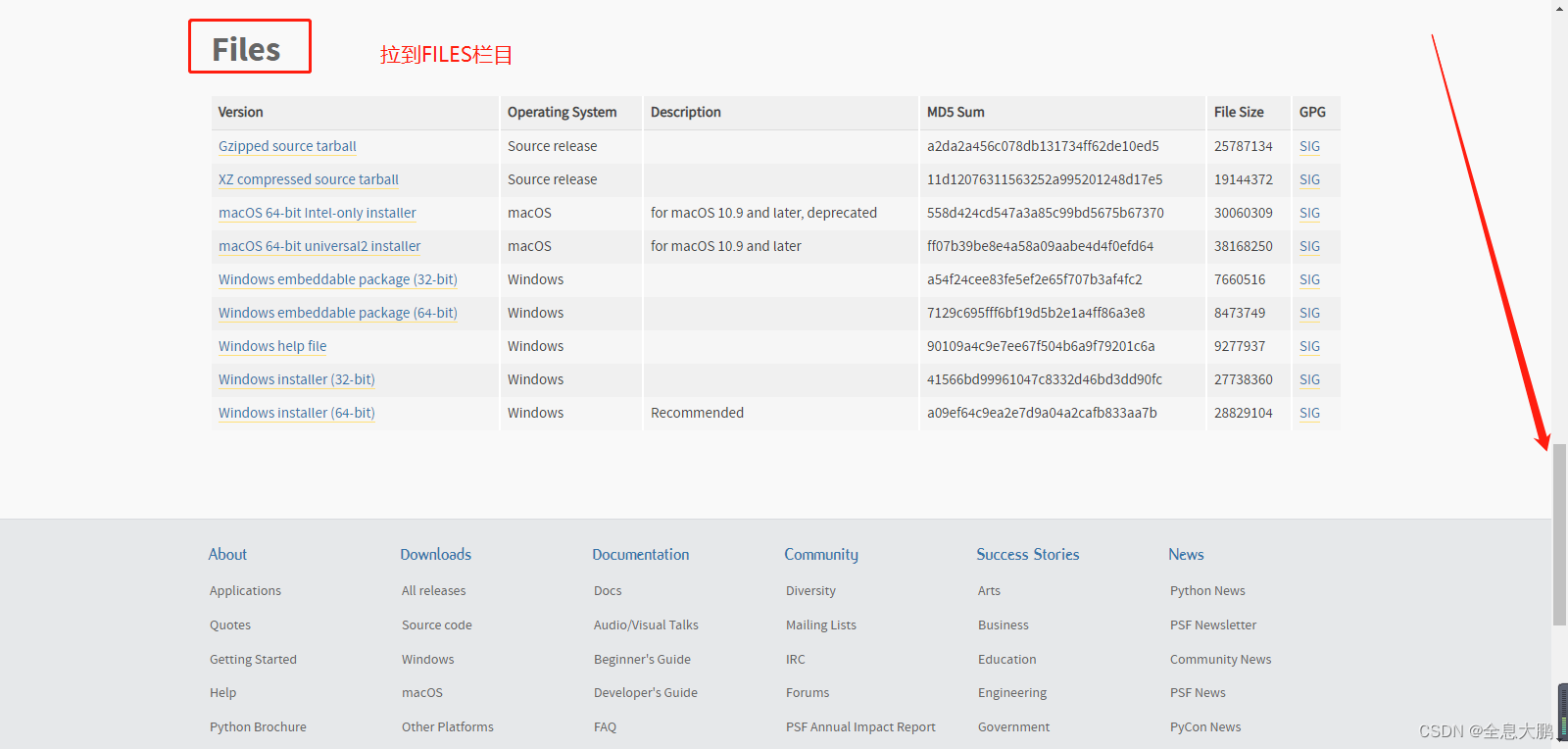The image size is (1568, 749).
Task: Open the Success Stories footer heading
Action: click(x=1028, y=555)
